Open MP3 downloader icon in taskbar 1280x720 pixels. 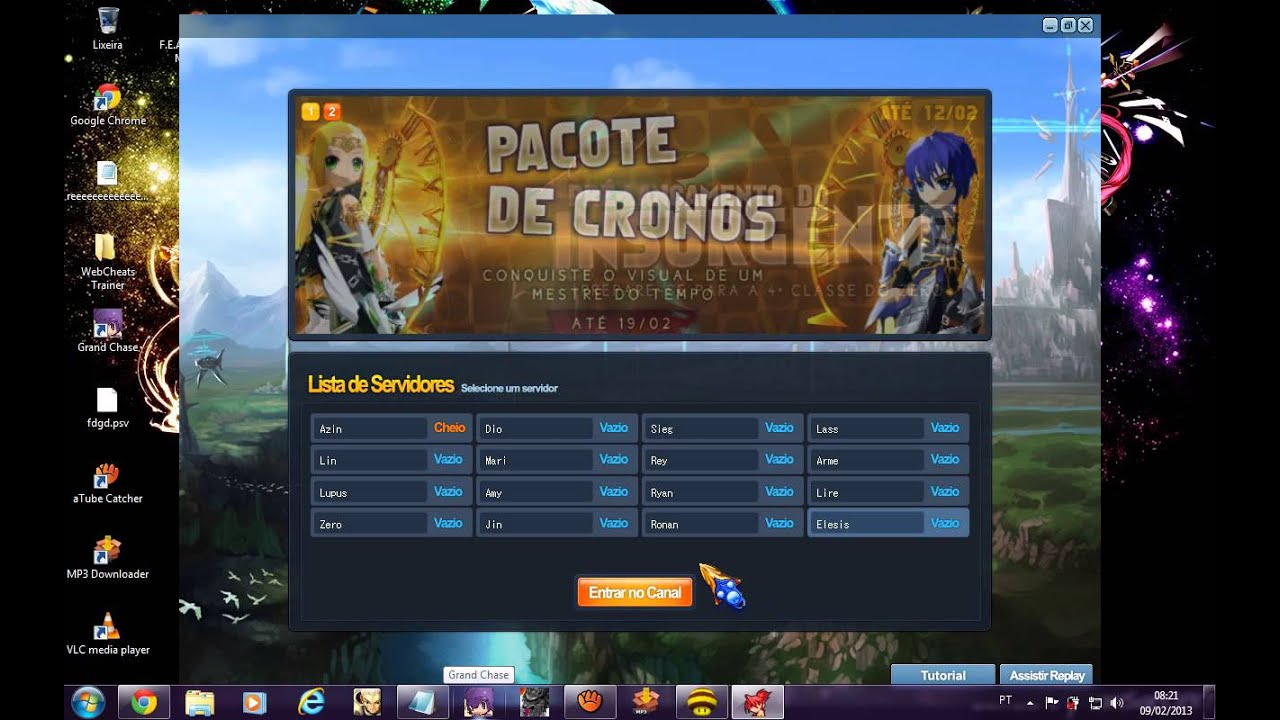(645, 703)
